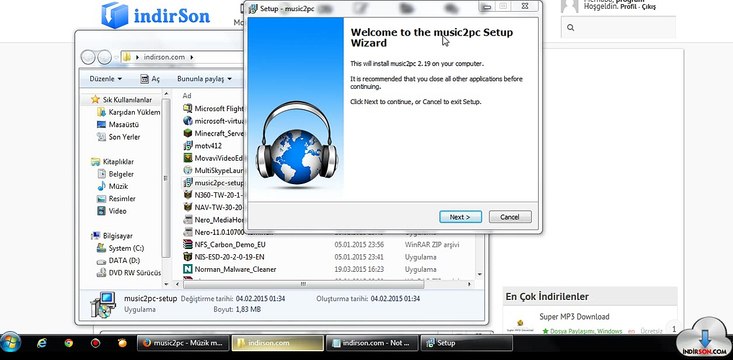Click Explorer back navigation button
Viewport: 733px width, 360px height.
coord(88,57)
